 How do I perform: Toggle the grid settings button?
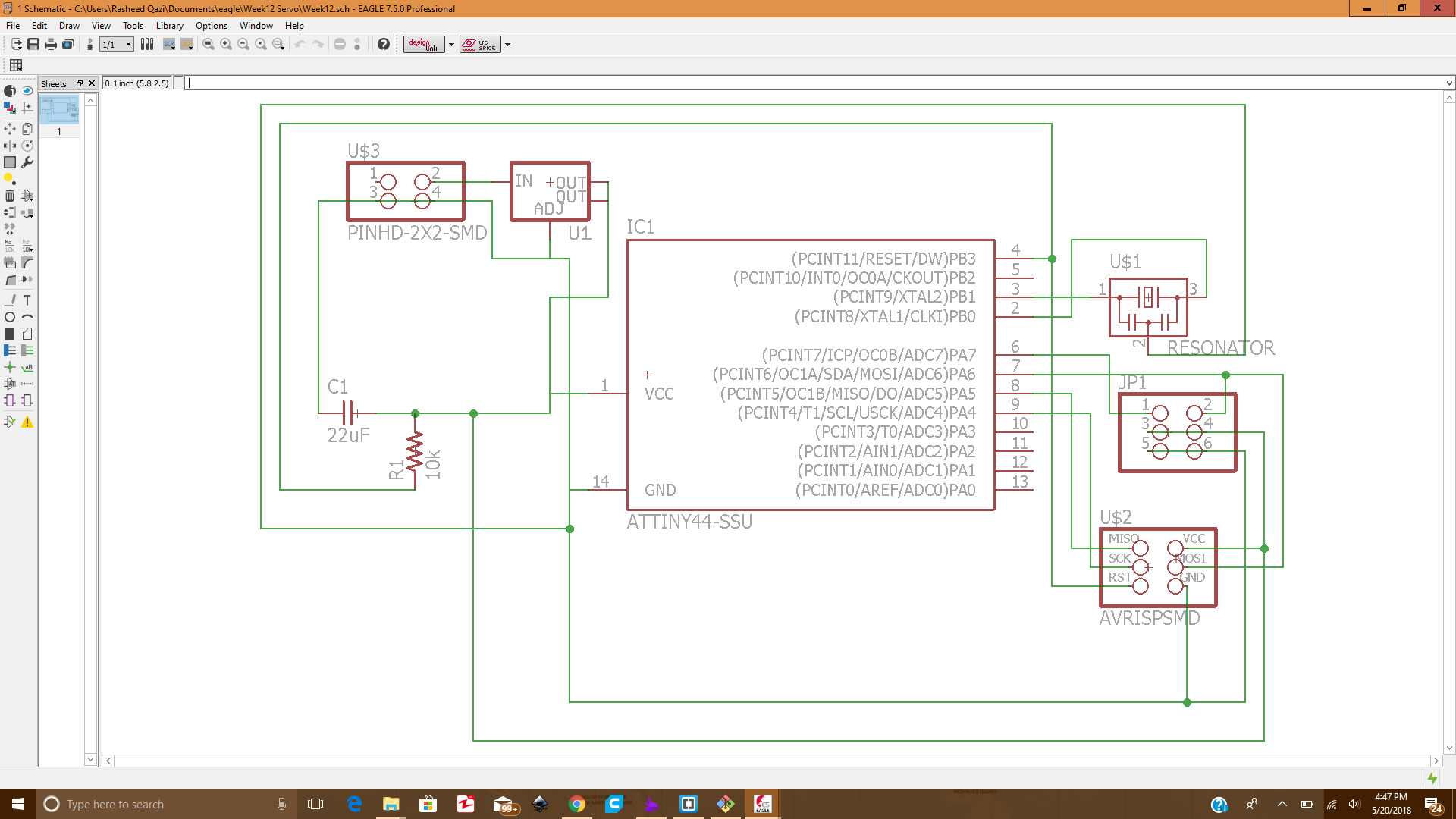[16, 65]
